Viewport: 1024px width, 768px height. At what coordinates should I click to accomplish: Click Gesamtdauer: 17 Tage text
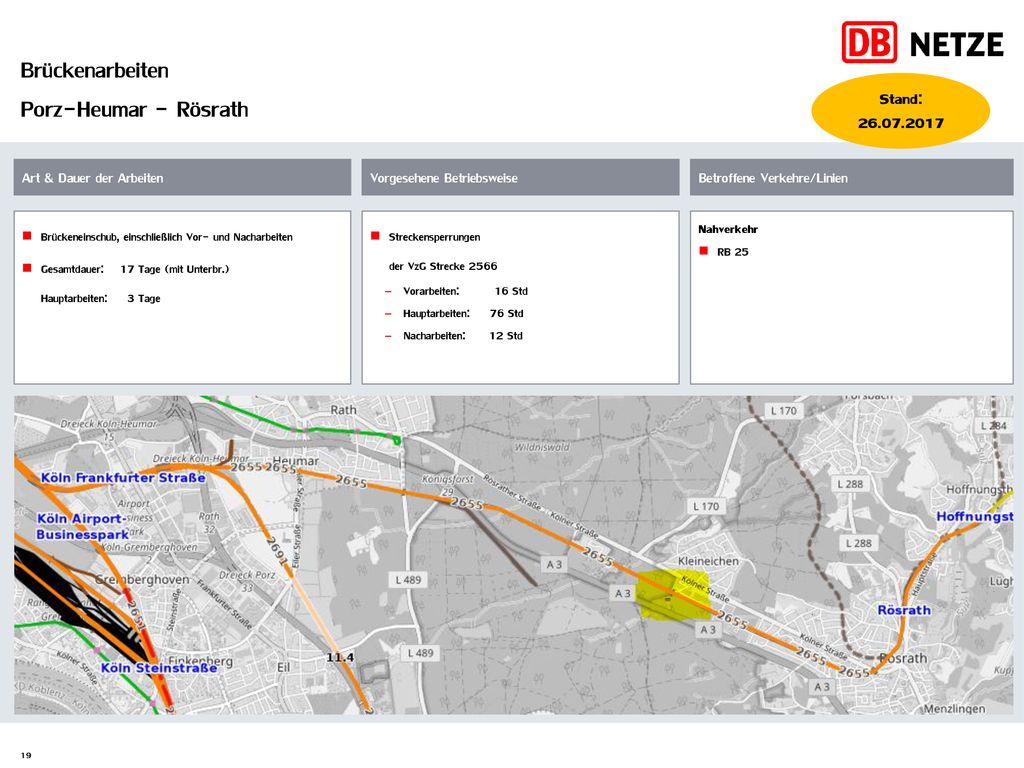(x=135, y=269)
